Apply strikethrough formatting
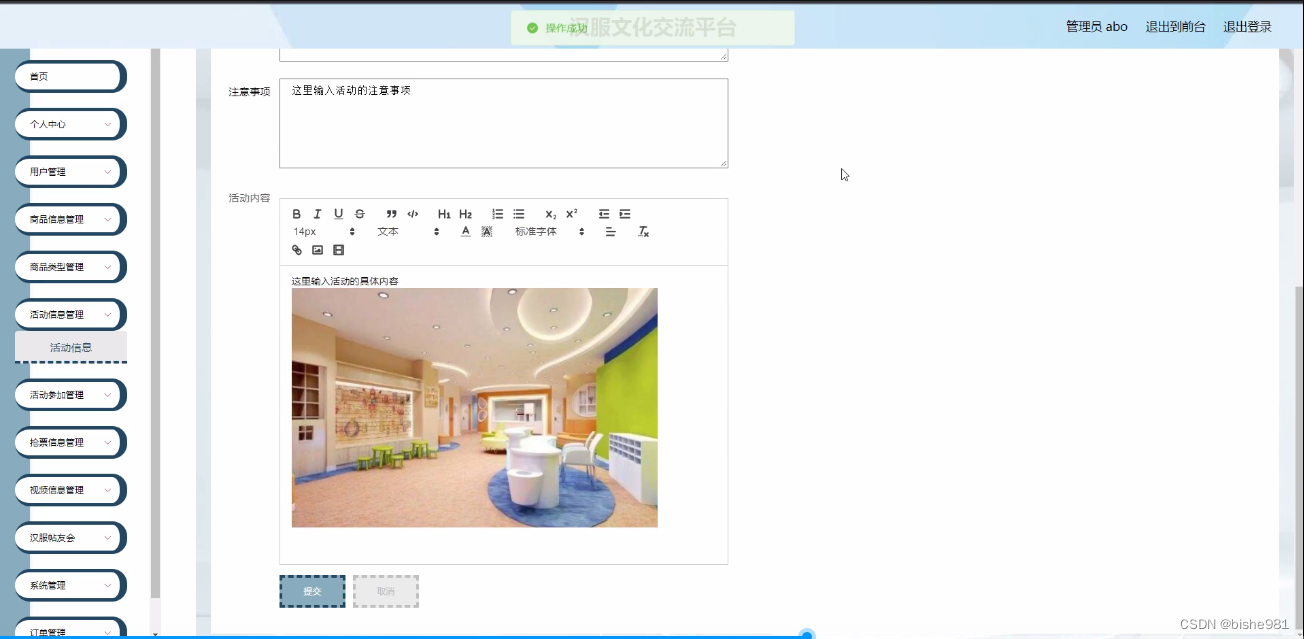The image size is (1304, 639). pyautogui.click(x=359, y=213)
